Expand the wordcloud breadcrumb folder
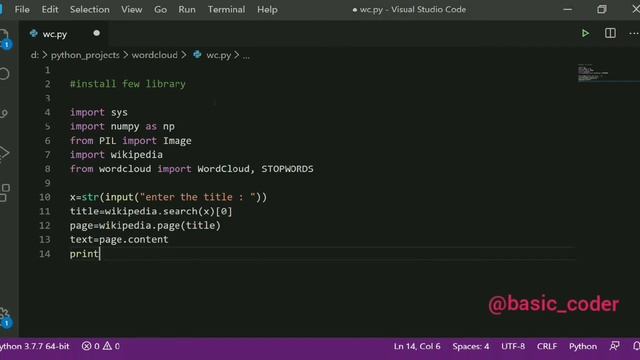The image size is (640, 360). pyautogui.click(x=154, y=55)
